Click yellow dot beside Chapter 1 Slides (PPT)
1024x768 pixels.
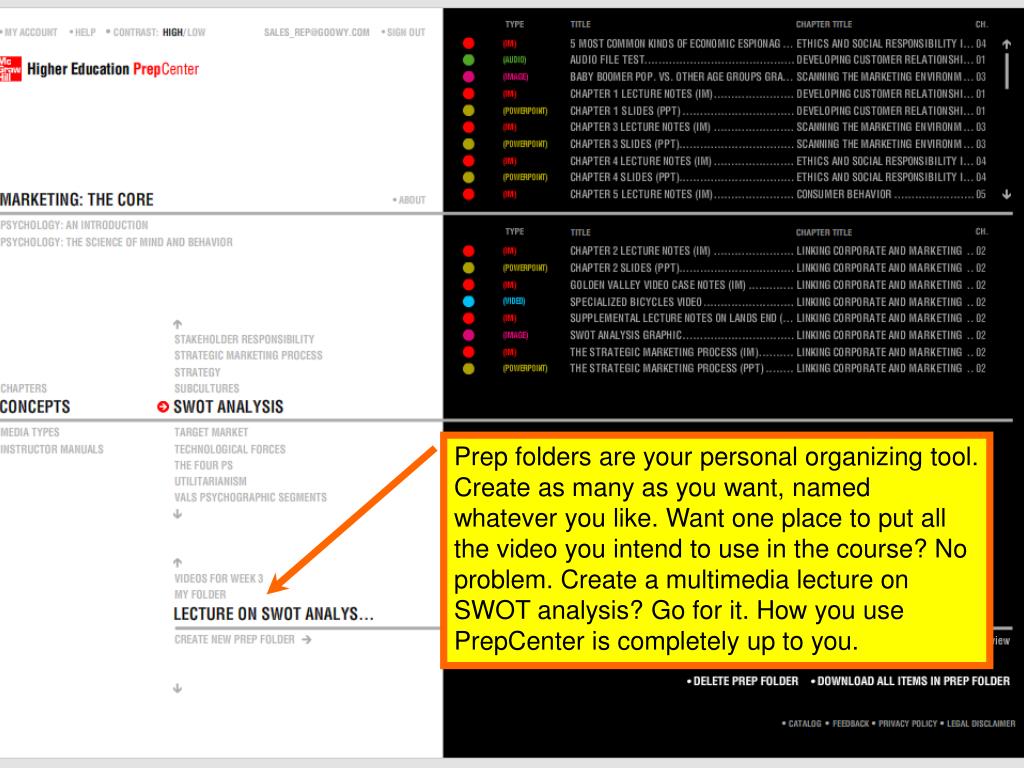point(468,110)
